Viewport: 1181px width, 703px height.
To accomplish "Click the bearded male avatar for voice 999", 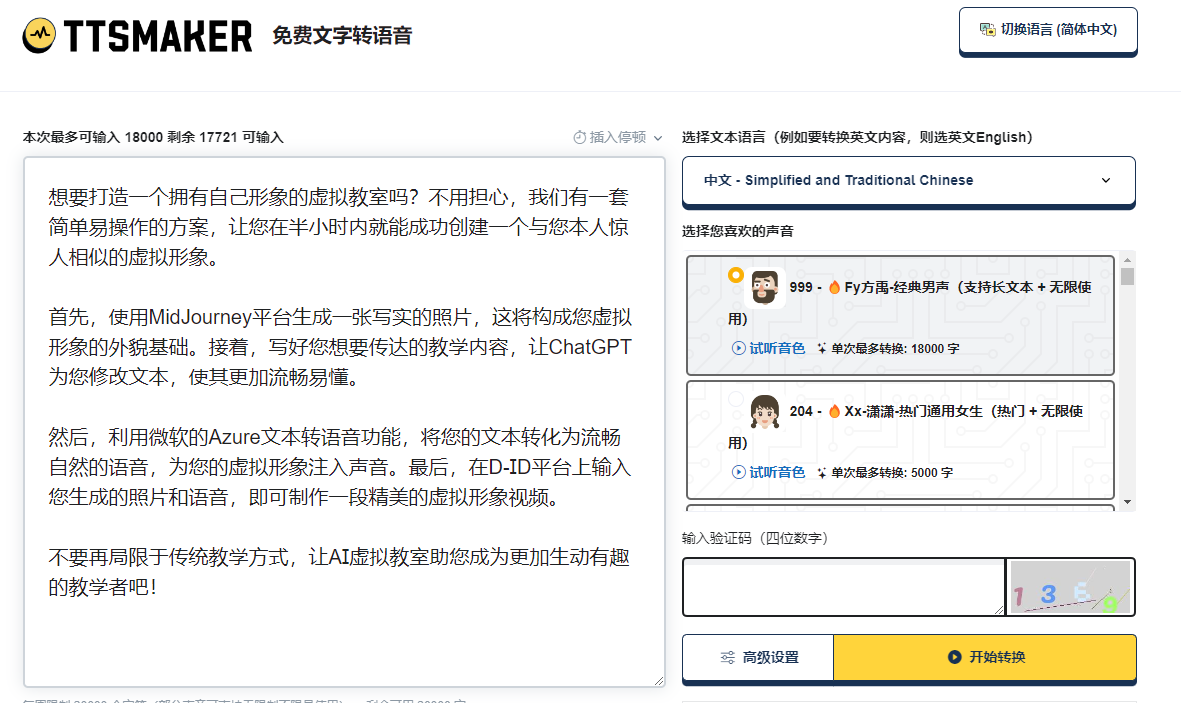I will click(x=765, y=287).
